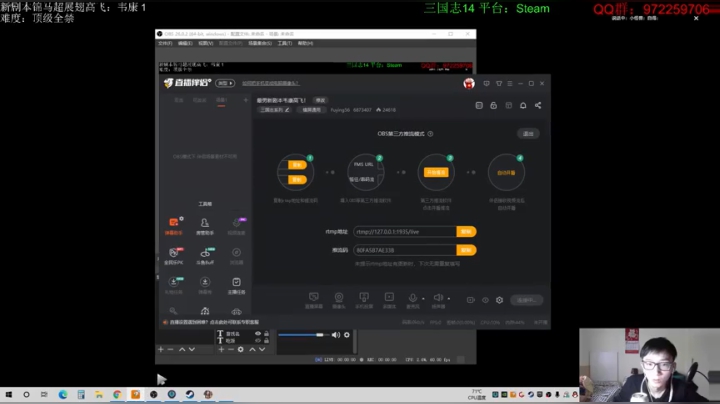Screen dimensions: 720x404
Task: Open the 斗鱼Buff tool
Action: pos(205,256)
